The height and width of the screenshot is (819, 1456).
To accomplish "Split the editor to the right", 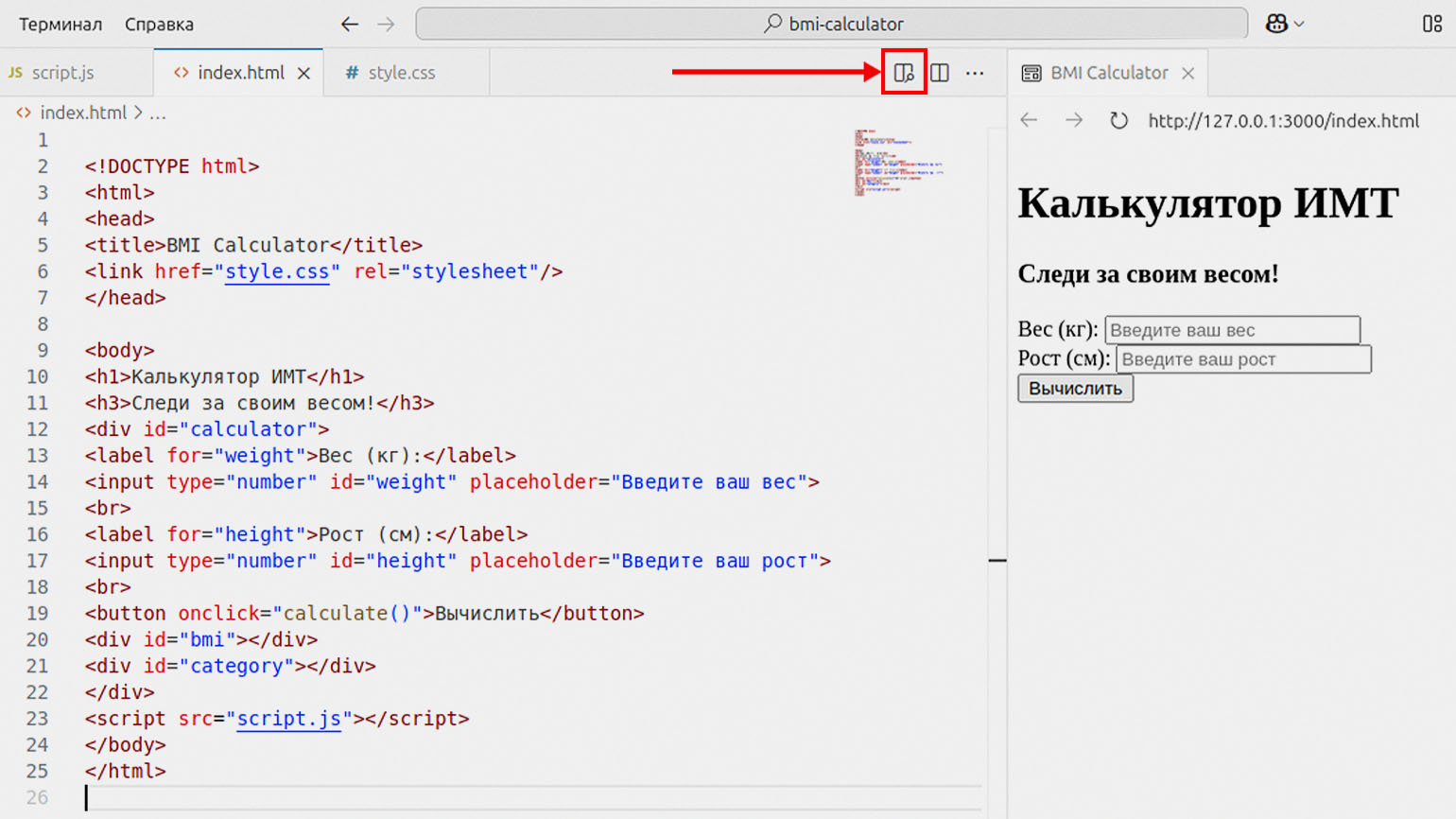I will point(940,73).
